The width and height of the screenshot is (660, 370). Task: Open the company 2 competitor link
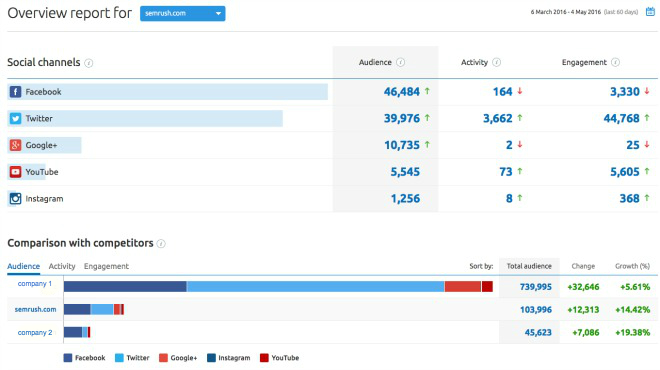click(x=35, y=333)
